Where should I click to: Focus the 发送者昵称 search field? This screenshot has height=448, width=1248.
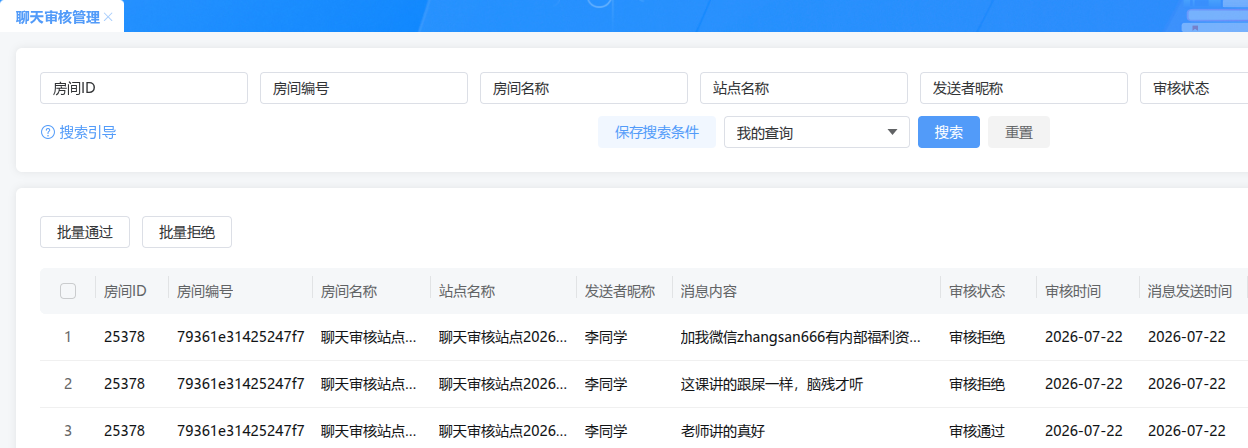(1024, 88)
